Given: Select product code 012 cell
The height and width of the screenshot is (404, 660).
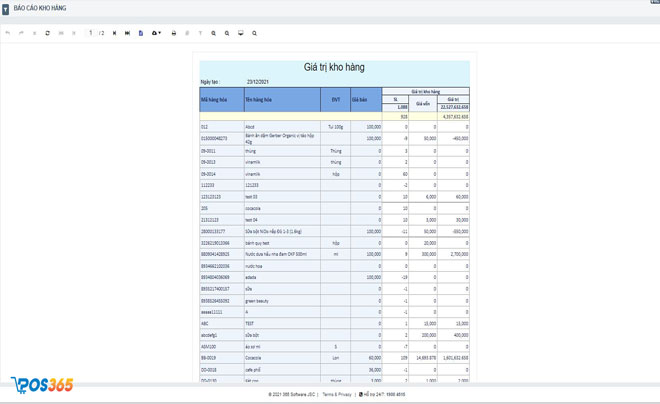Looking at the screenshot, I should [222, 127].
